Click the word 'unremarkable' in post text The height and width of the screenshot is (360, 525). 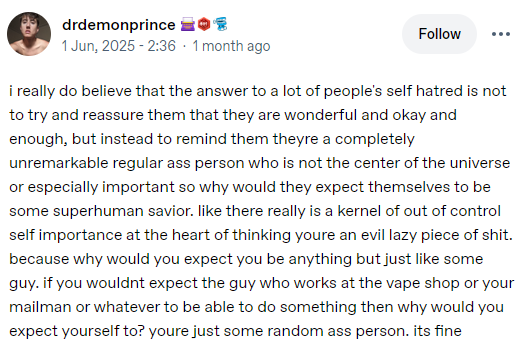coord(59,163)
